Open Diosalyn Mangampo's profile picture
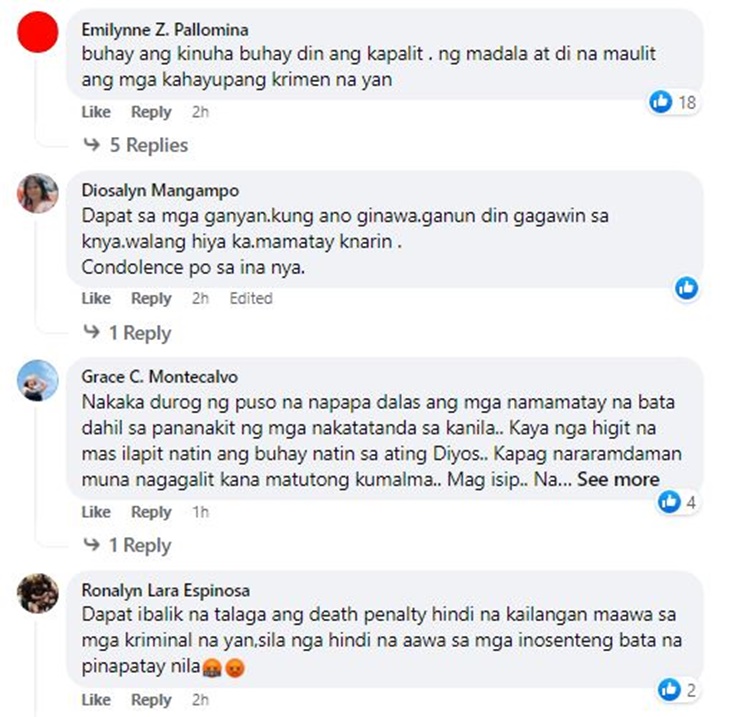Viewport: 750px width, 717px height. pos(38,193)
